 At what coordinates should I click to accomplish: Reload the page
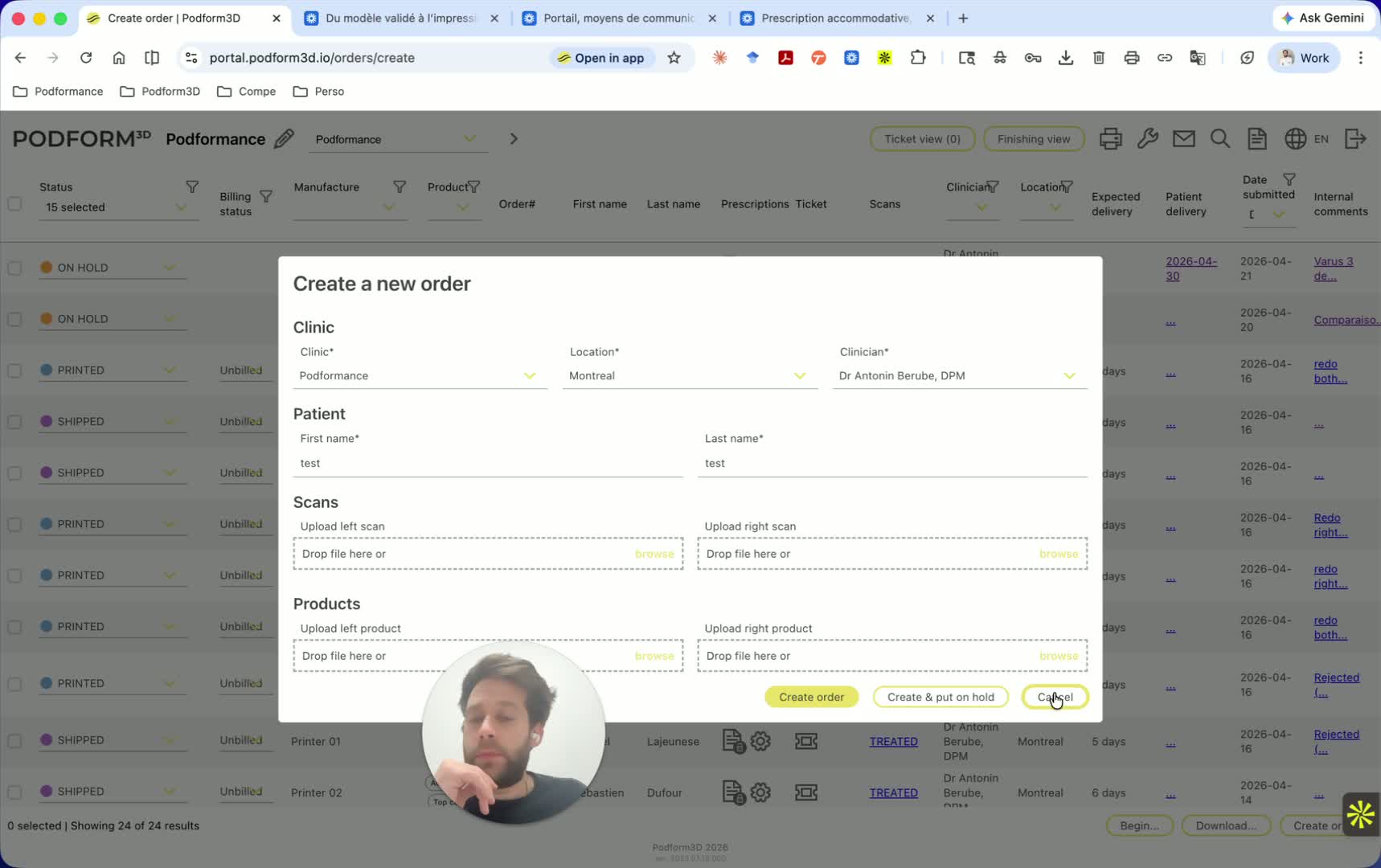click(86, 58)
